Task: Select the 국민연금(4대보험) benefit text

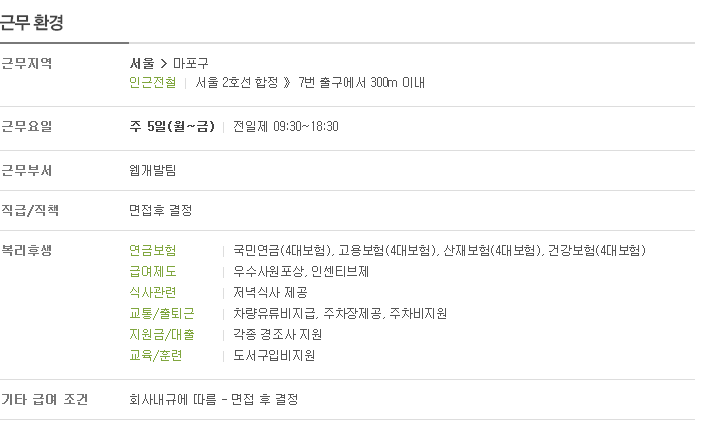Action: click(283, 250)
